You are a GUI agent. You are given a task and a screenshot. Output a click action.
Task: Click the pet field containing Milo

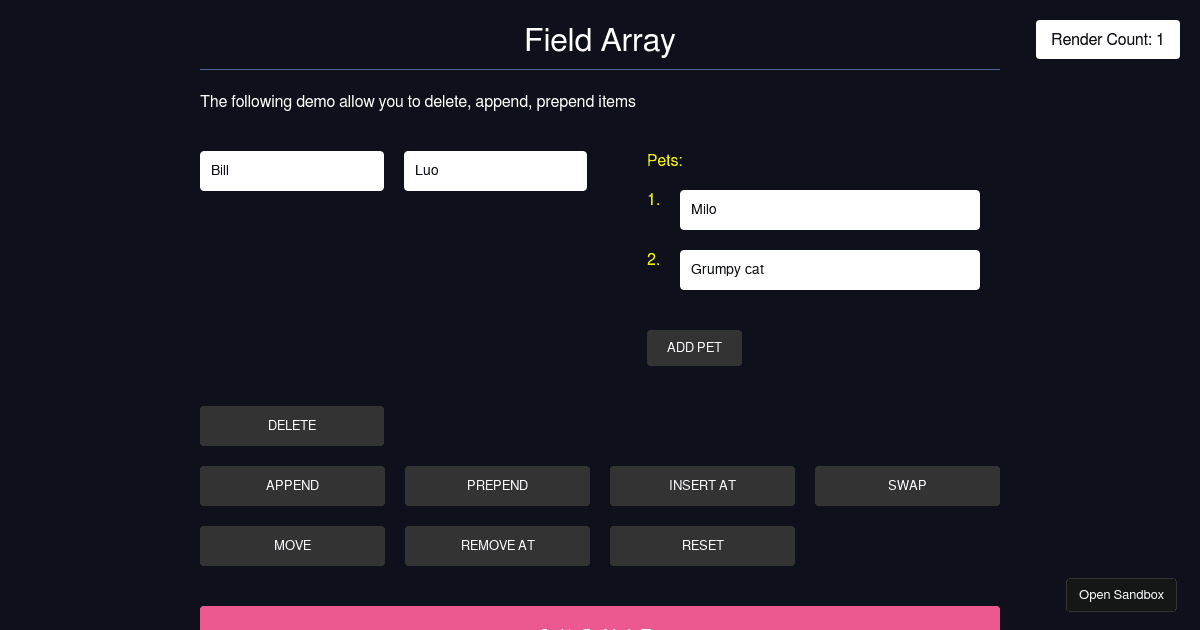click(829, 209)
